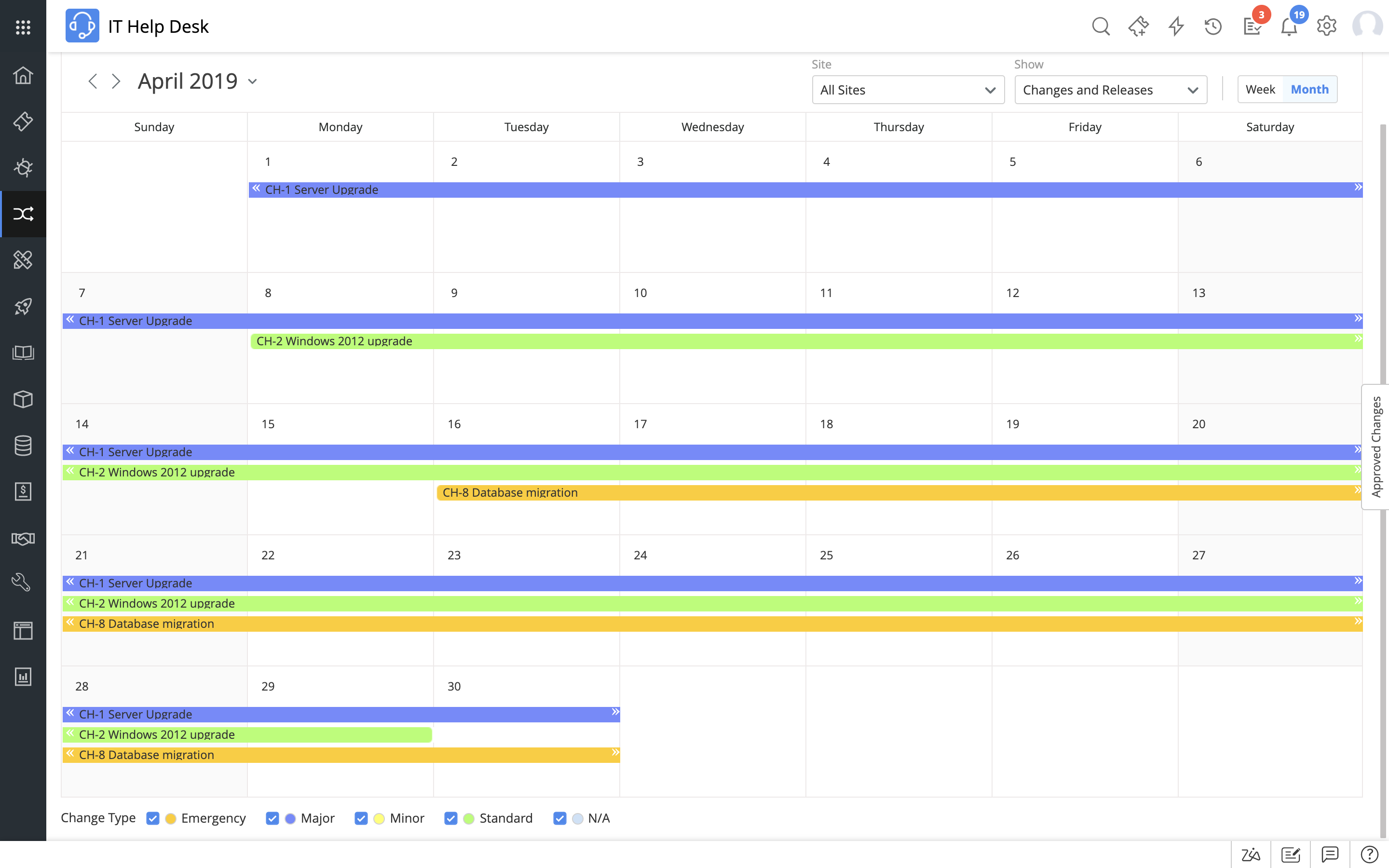Select the Month view tab
The width and height of the screenshot is (1389, 868).
pyautogui.click(x=1309, y=90)
